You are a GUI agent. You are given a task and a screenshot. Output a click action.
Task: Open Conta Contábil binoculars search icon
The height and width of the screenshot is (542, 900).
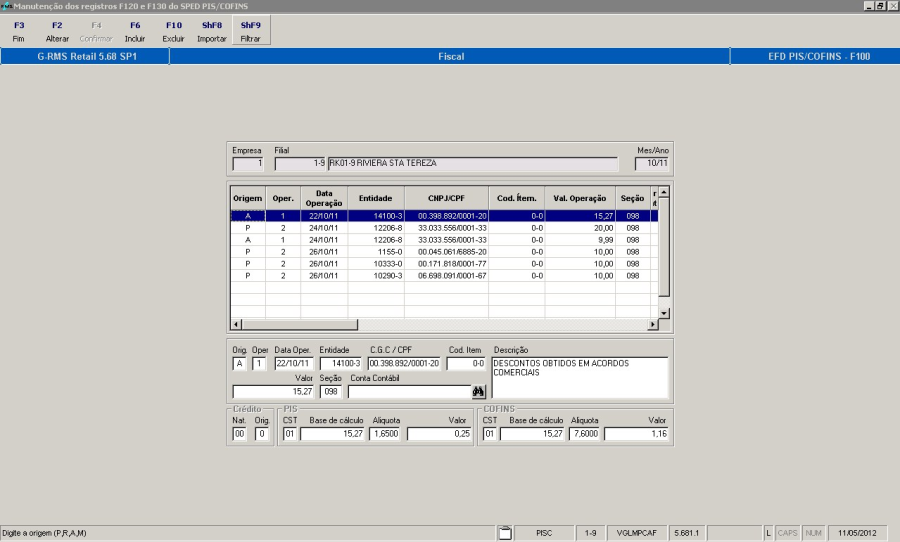tap(478, 392)
